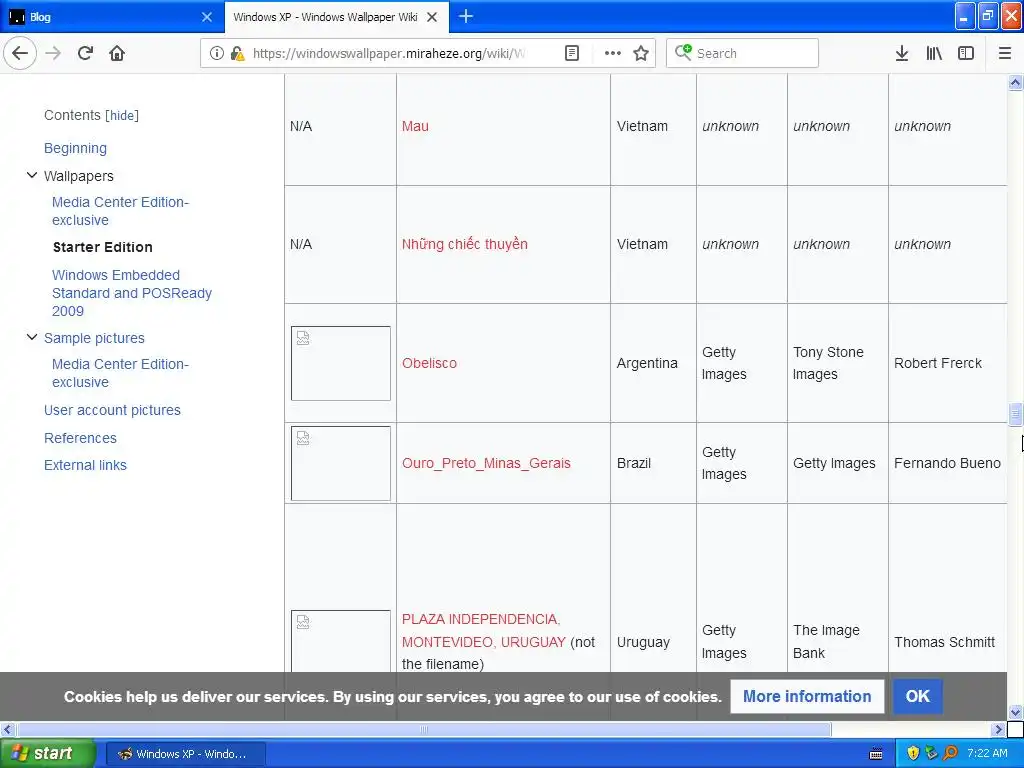
Task: Click the forward navigation arrow
Action: click(53, 53)
